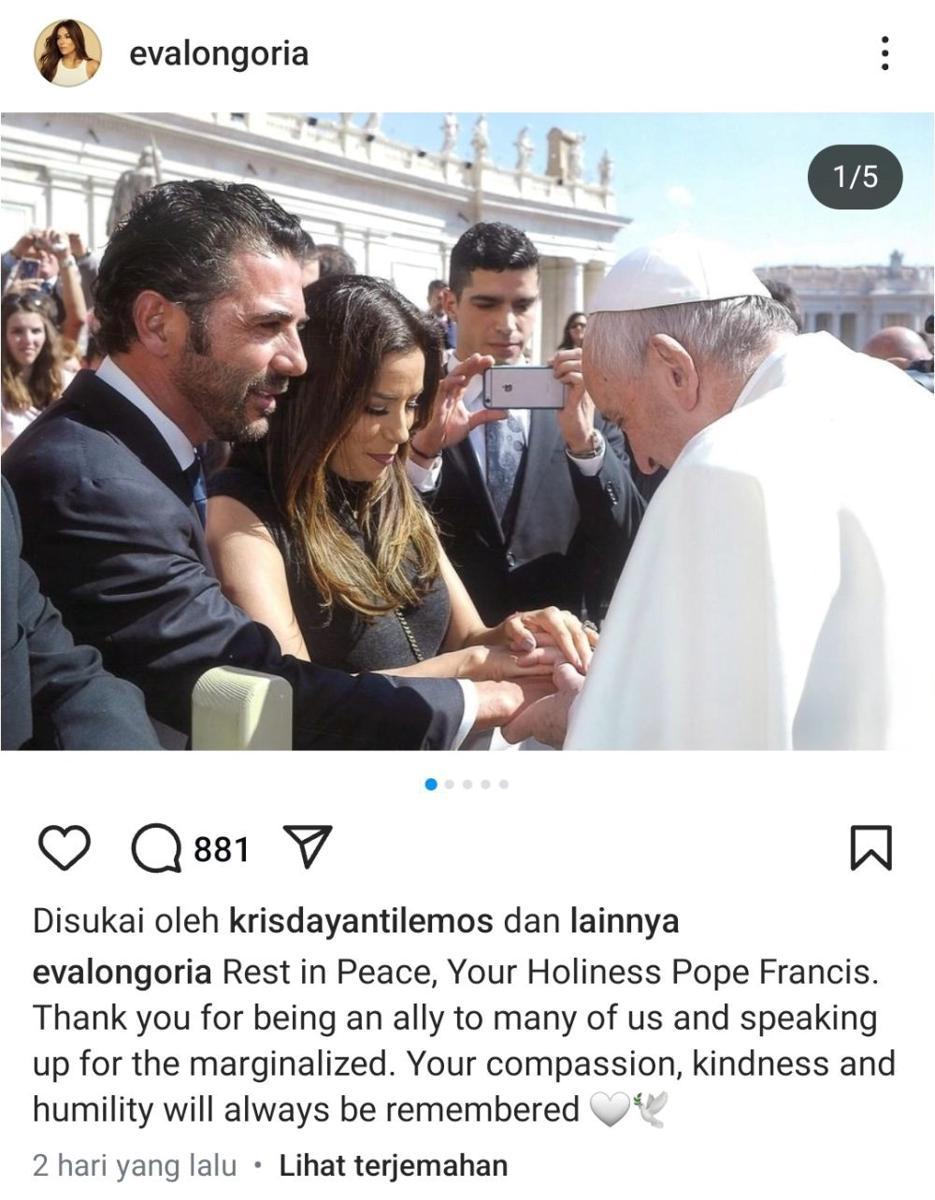The image size is (935, 1200).
Task: Jump to the third carousel dot
Action: 467,784
